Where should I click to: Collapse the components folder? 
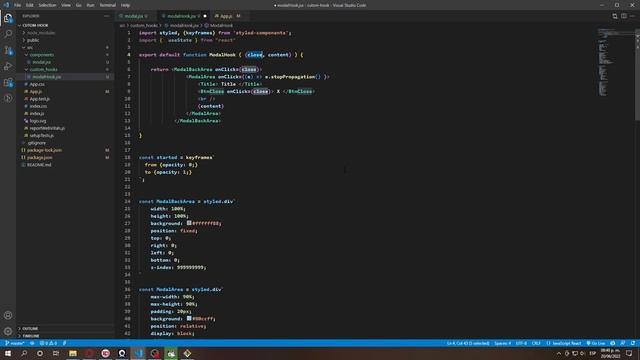(x=41, y=55)
